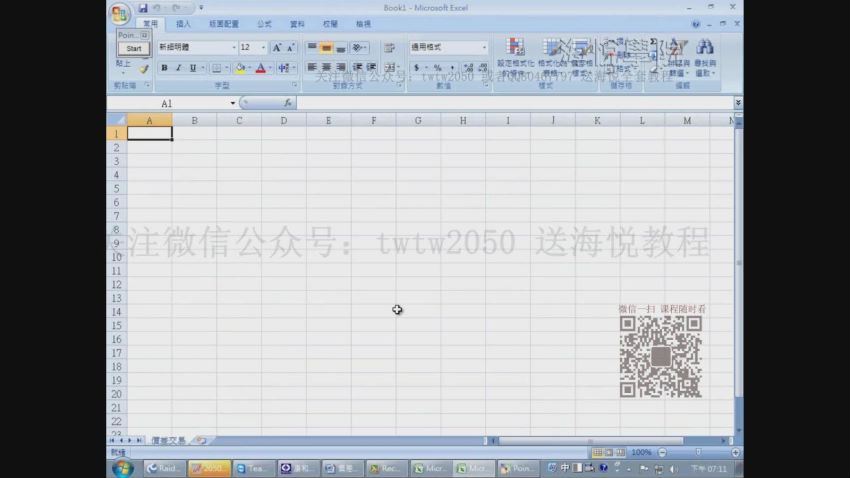Click the Orientation text angle icon
The width and height of the screenshot is (850, 478).
357,48
